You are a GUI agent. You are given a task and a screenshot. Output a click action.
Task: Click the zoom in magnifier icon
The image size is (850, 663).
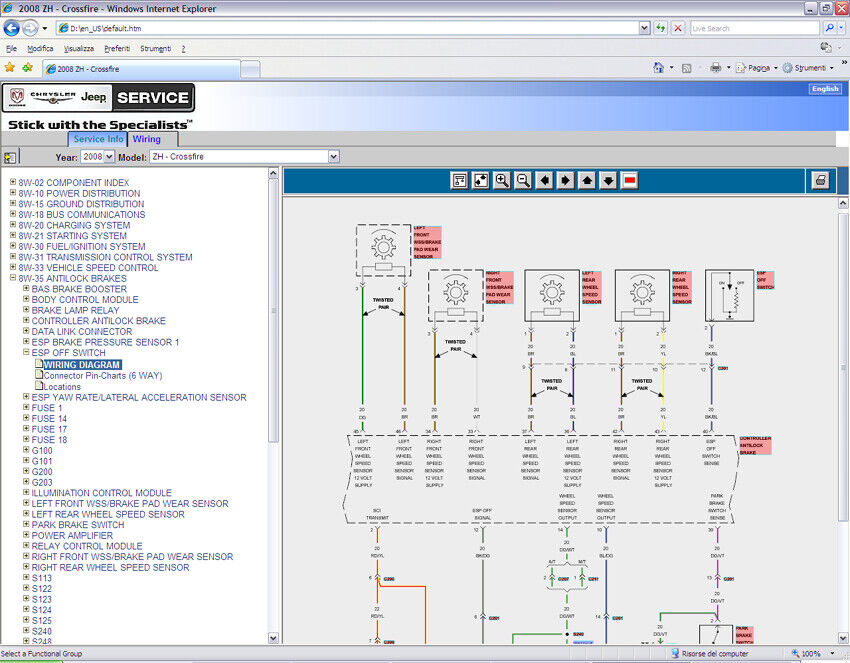tap(502, 180)
